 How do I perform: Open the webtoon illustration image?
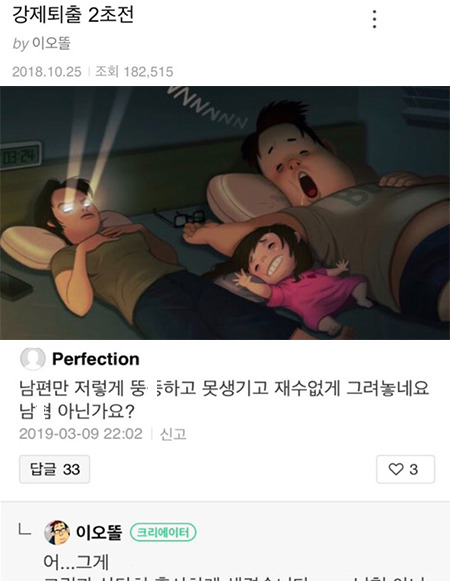[x=225, y=213]
